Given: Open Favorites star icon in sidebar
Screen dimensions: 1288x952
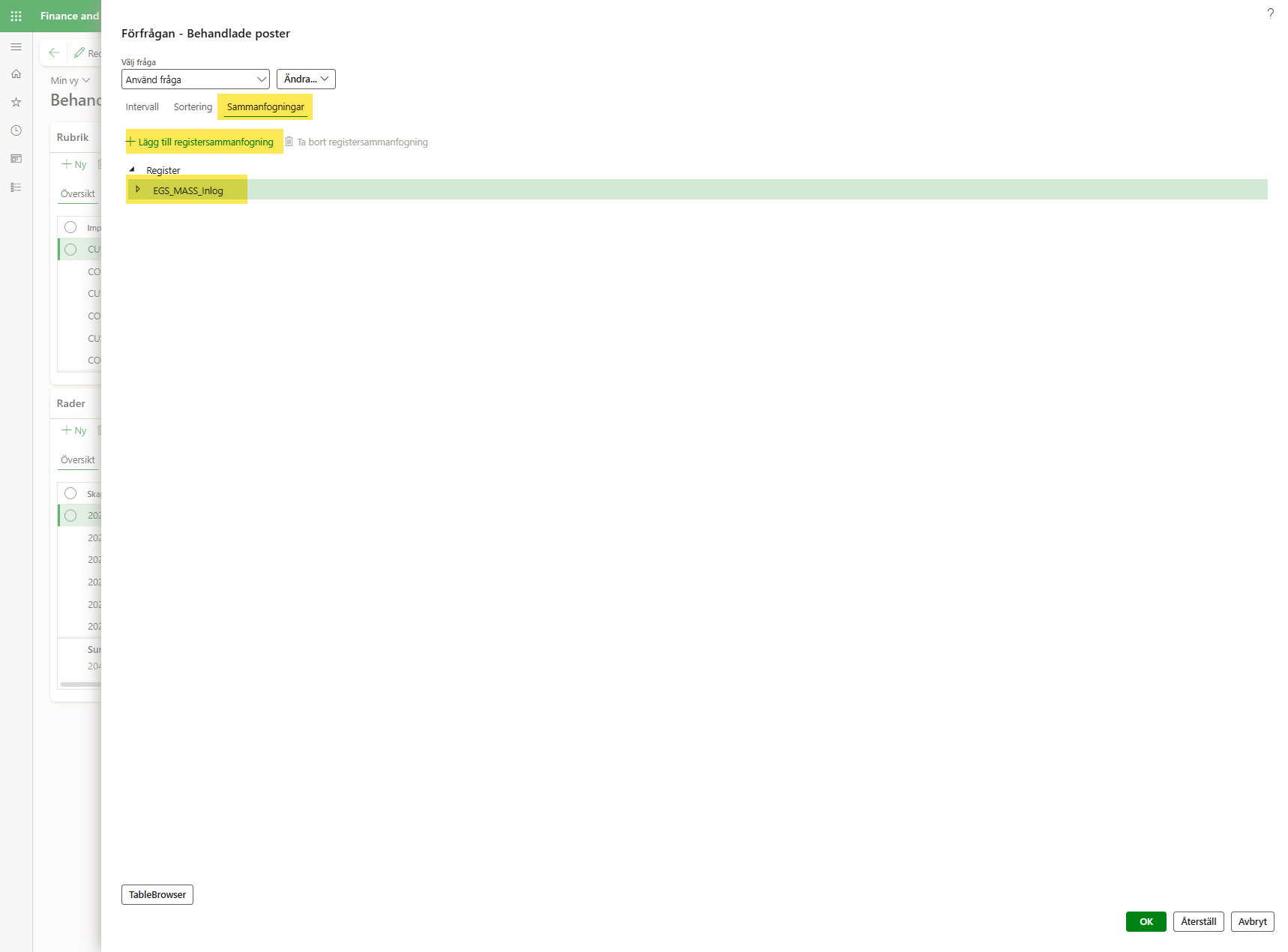Looking at the screenshot, I should tap(16, 102).
